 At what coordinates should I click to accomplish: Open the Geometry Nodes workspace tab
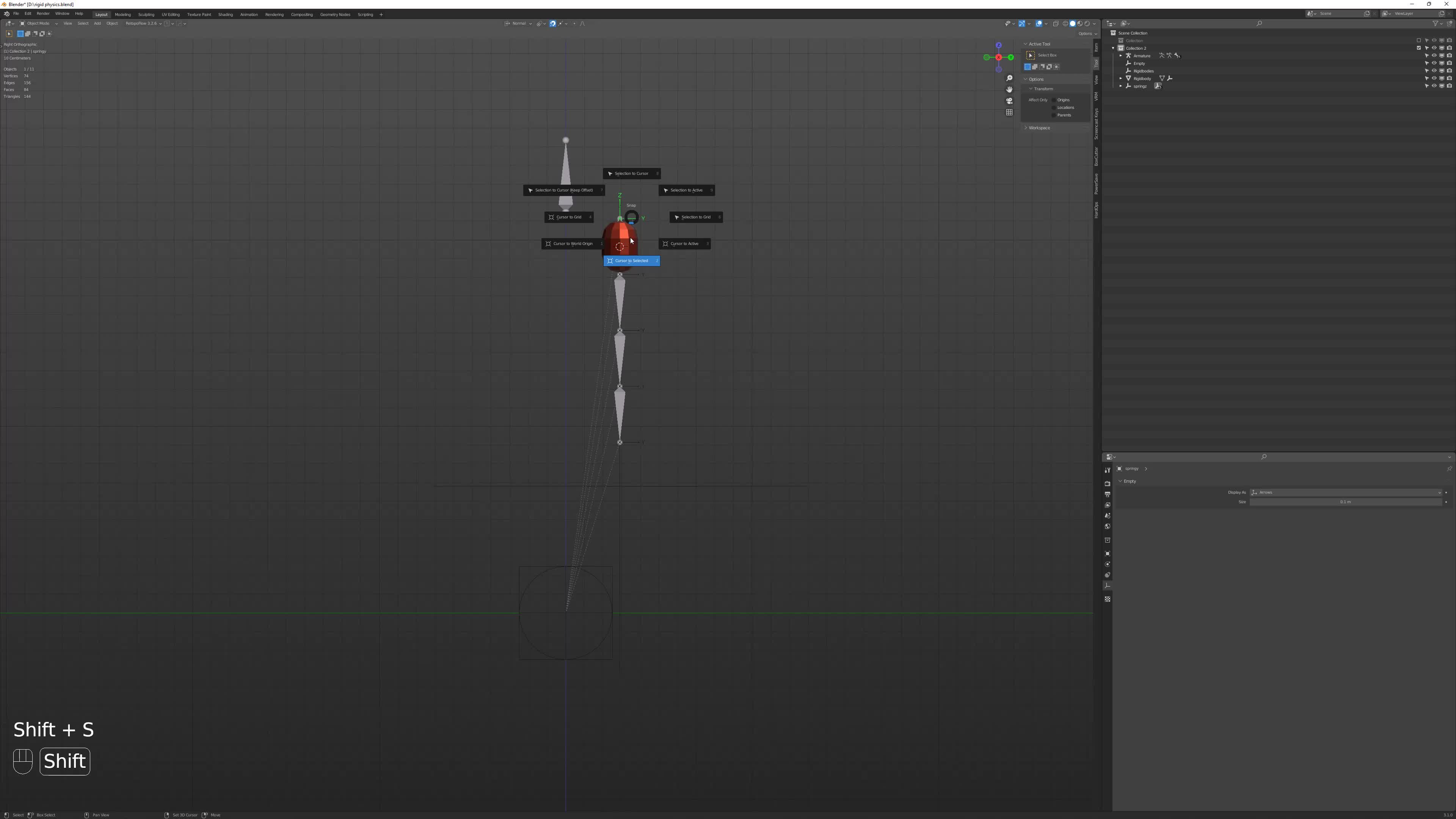(x=335, y=14)
